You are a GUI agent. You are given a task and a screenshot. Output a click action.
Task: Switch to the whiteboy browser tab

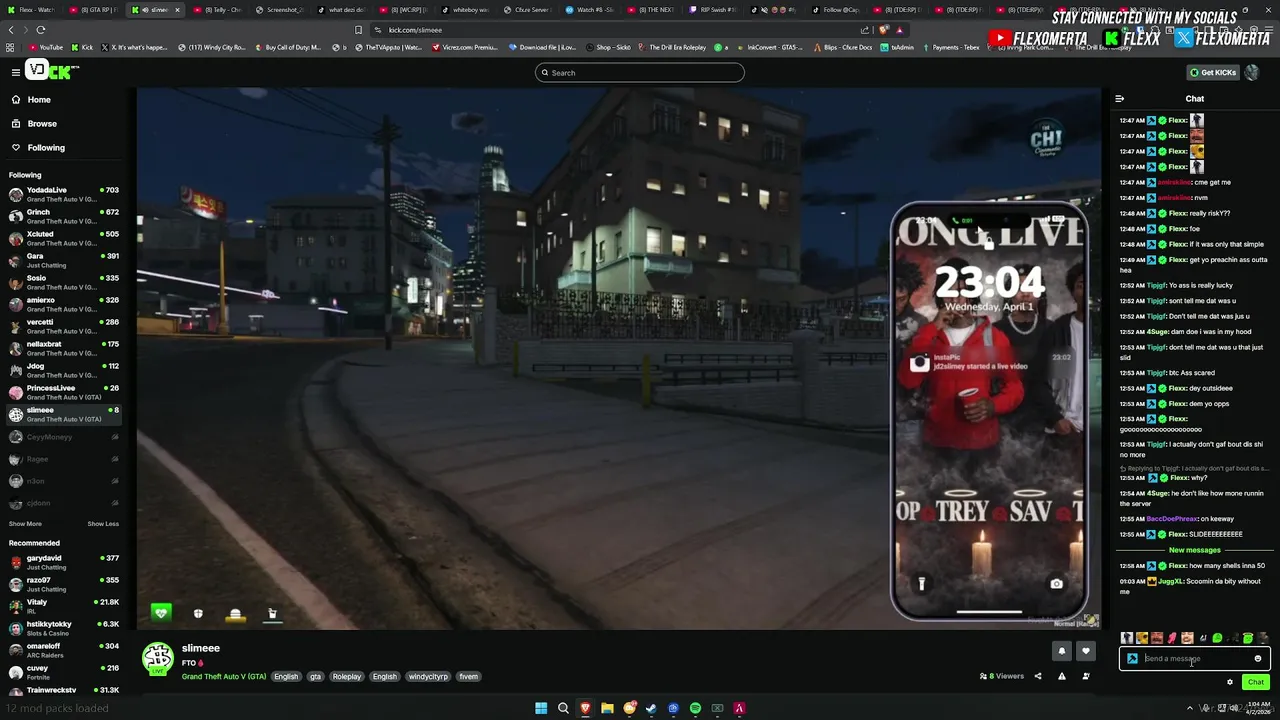(x=464, y=10)
